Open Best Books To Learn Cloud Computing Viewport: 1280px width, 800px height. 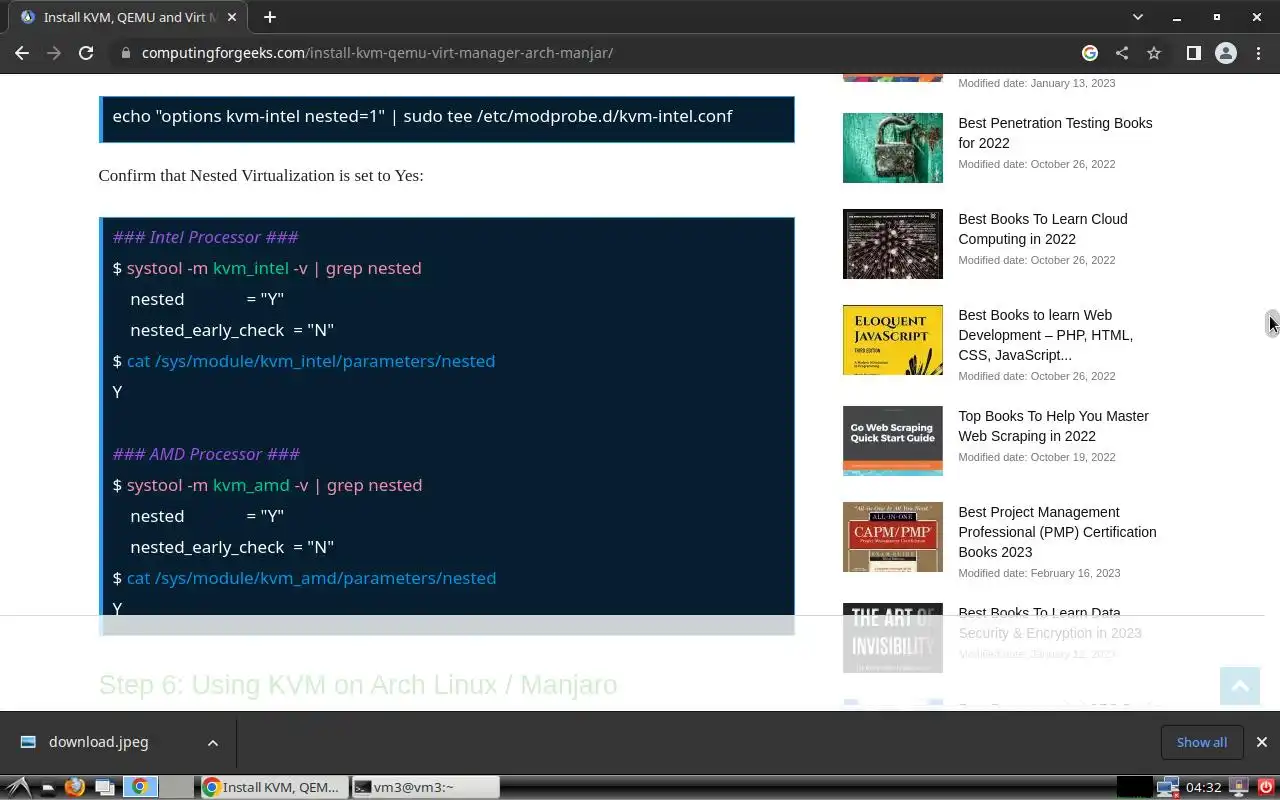[1043, 229]
